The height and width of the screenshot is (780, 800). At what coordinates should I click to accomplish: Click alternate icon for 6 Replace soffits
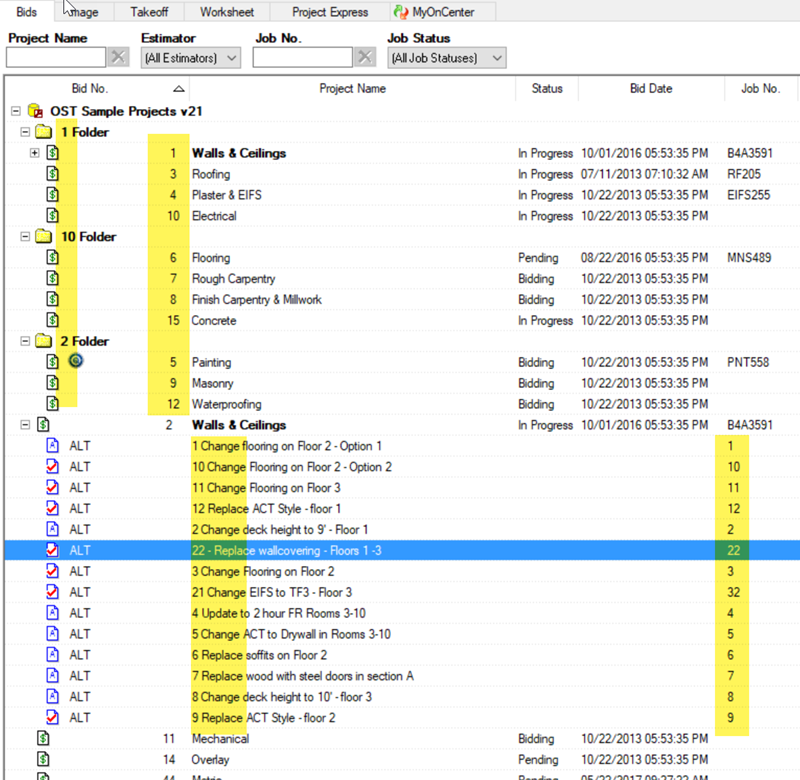(53, 655)
